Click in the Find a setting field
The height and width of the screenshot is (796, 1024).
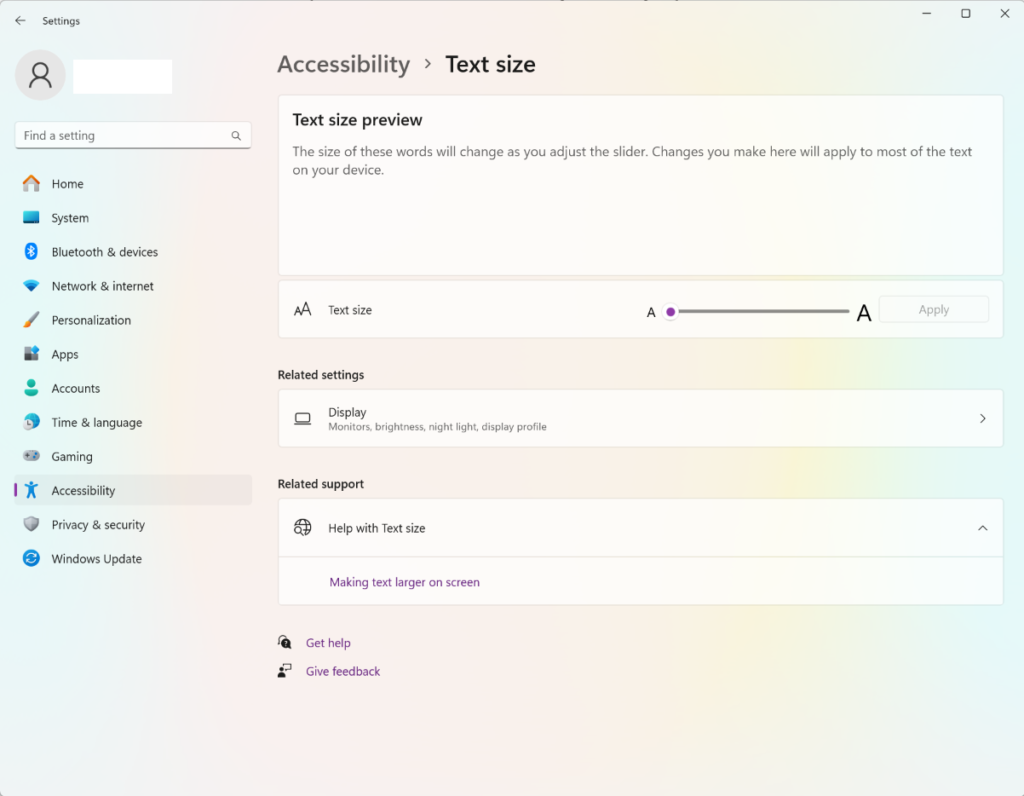(x=133, y=135)
